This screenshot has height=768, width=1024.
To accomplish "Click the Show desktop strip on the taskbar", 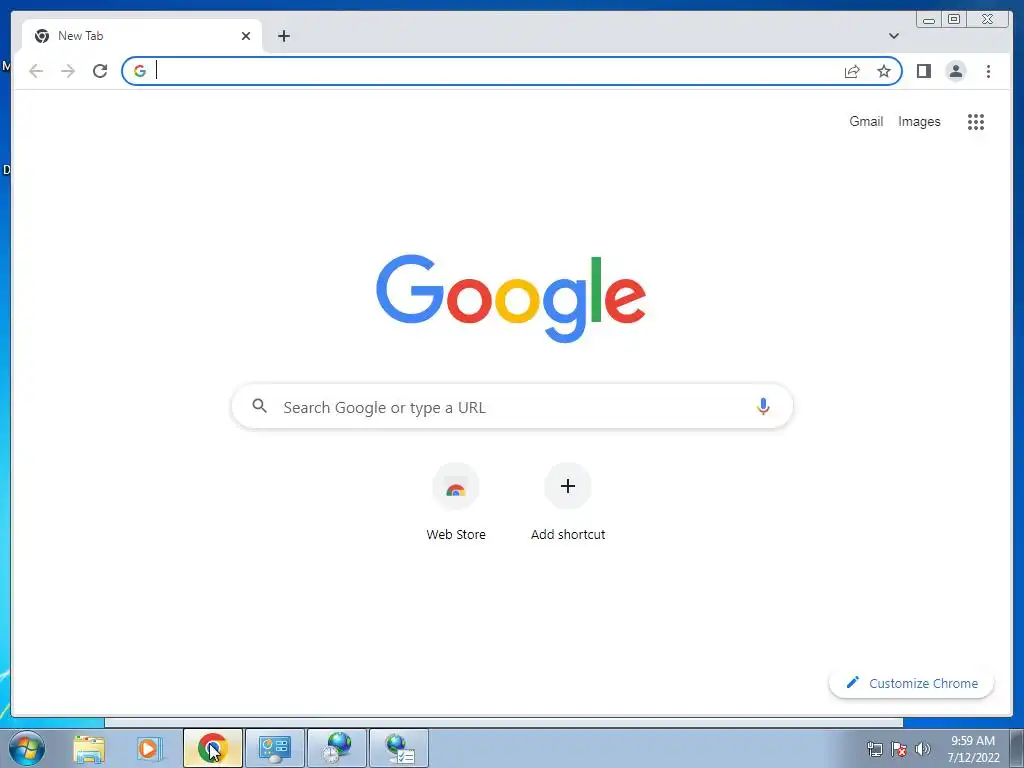I will coord(1017,748).
